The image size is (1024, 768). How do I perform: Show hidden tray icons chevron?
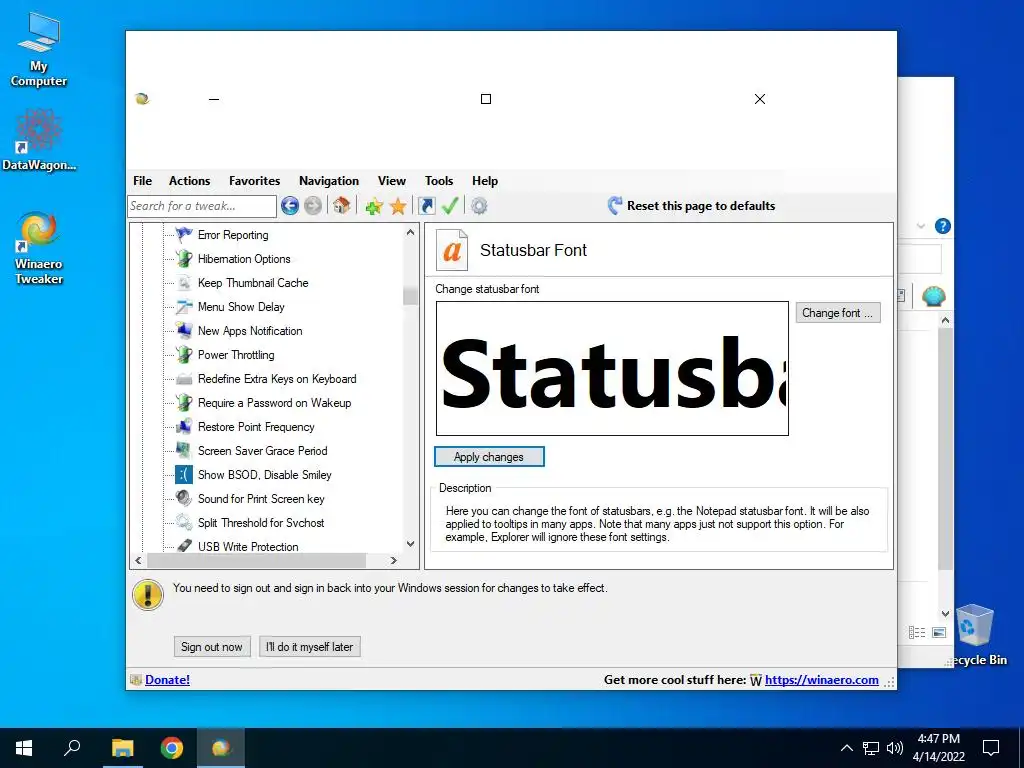pyautogui.click(x=846, y=748)
